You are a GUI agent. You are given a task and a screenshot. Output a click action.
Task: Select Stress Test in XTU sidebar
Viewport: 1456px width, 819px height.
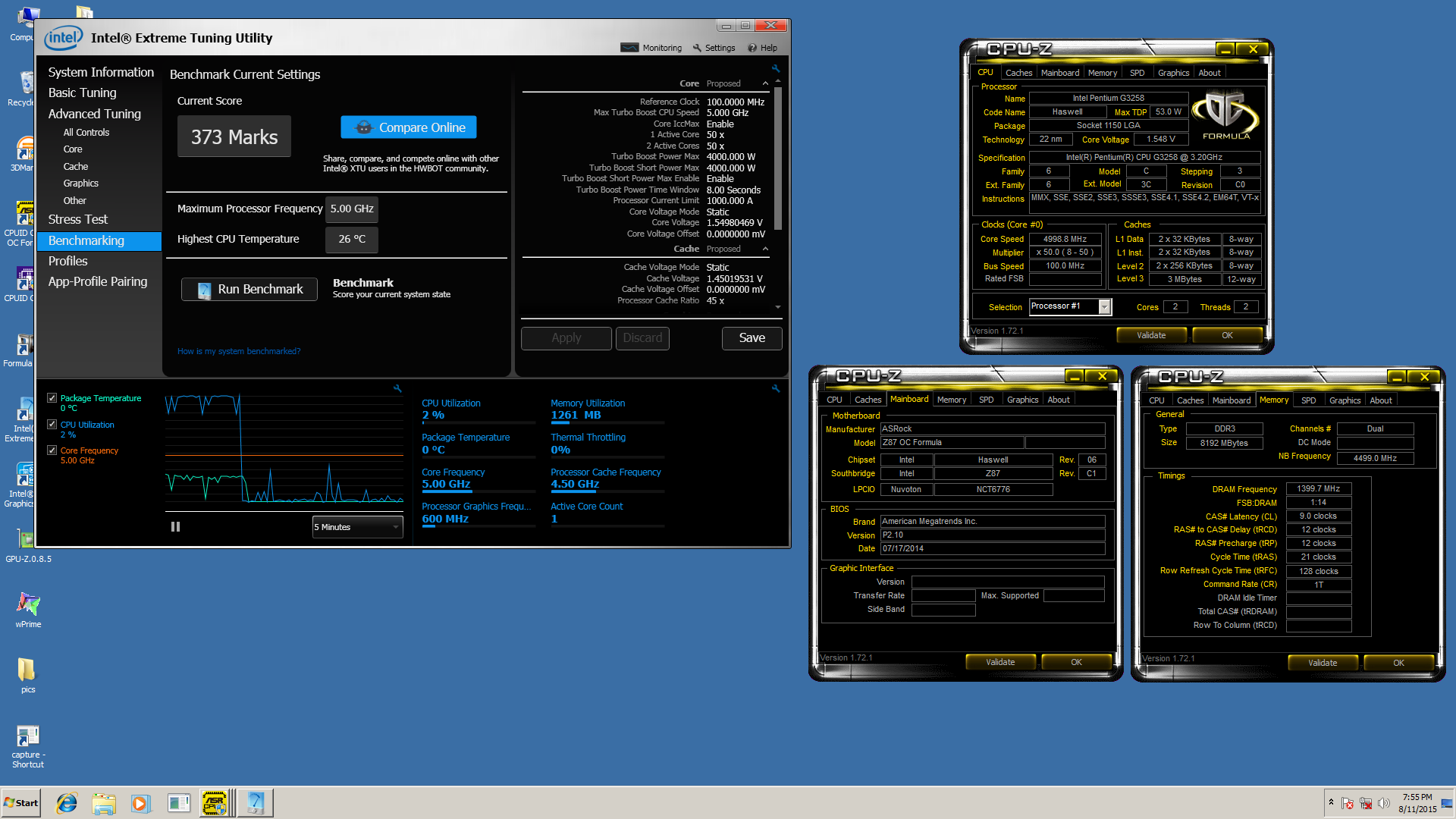pyautogui.click(x=78, y=219)
